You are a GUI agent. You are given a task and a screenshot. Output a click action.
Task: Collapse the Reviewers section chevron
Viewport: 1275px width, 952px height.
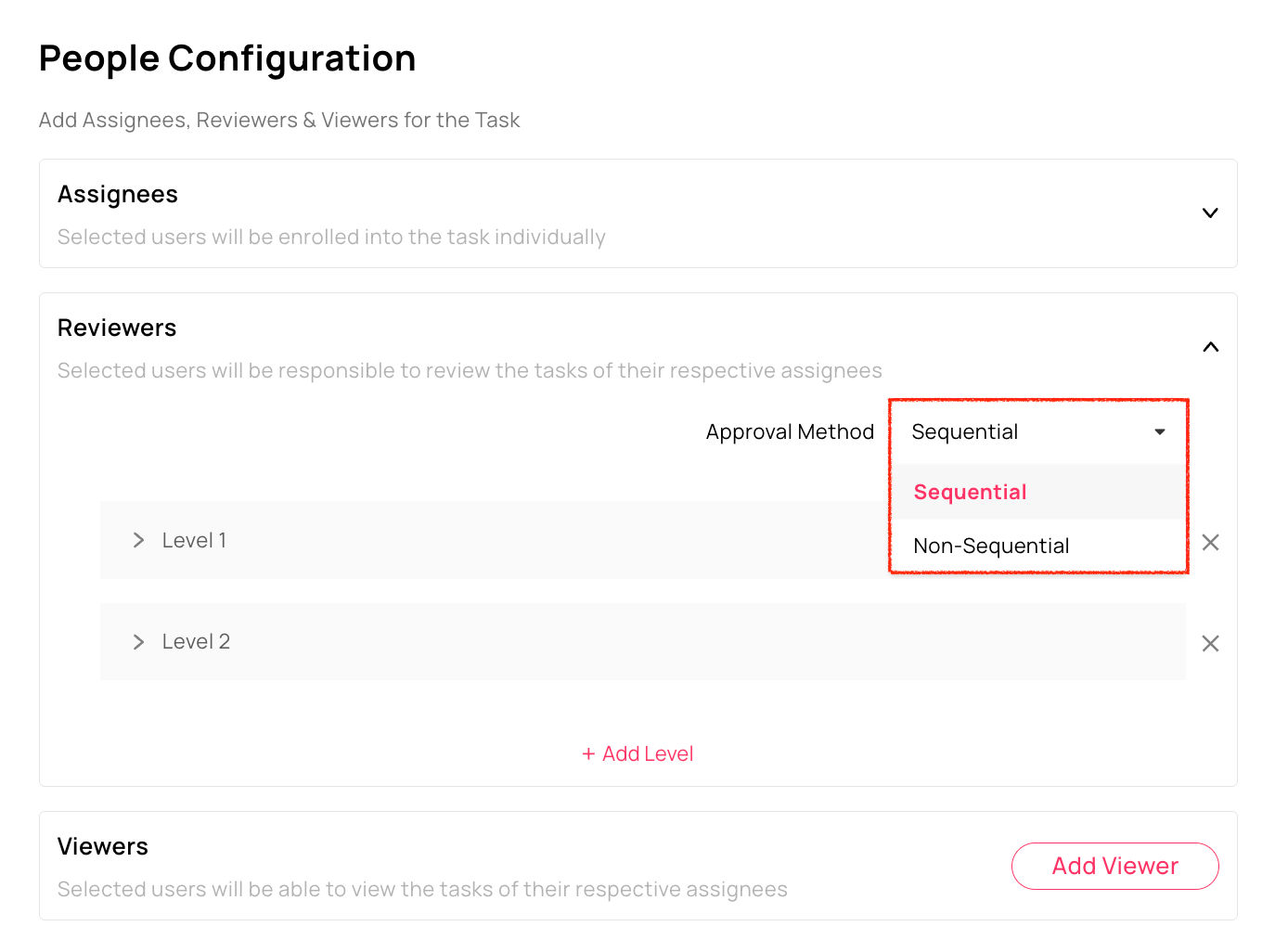pos(1210,347)
